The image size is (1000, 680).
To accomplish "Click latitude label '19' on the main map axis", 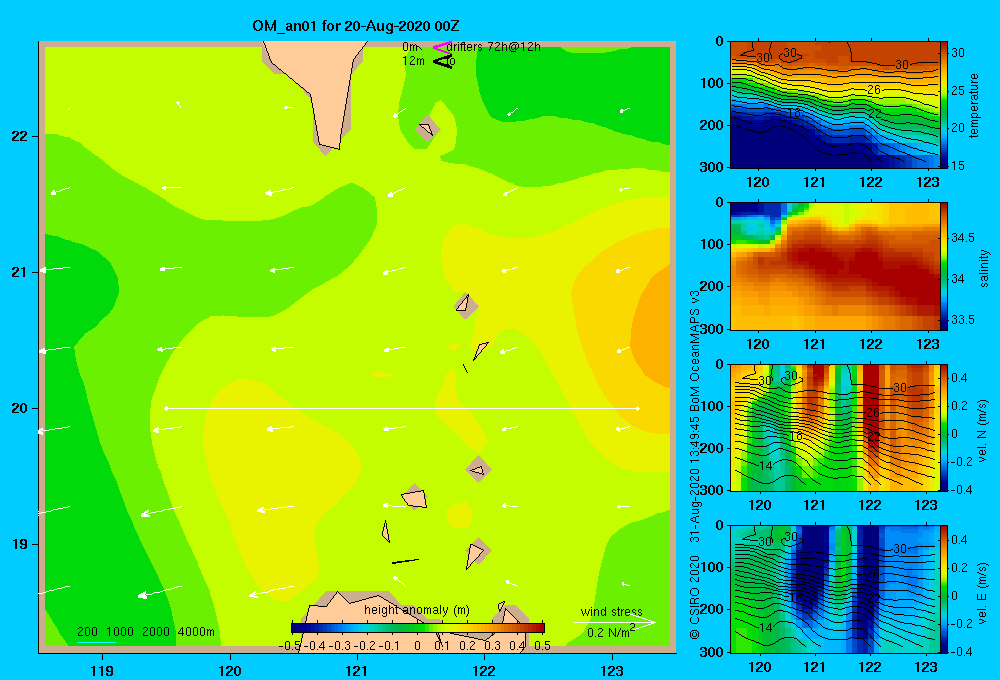I will point(20,544).
